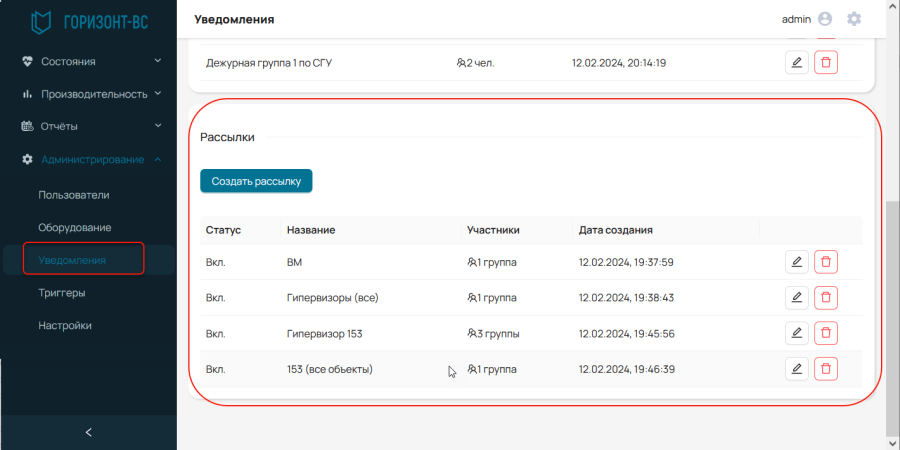Open the admin user profile icon

(x=825, y=19)
